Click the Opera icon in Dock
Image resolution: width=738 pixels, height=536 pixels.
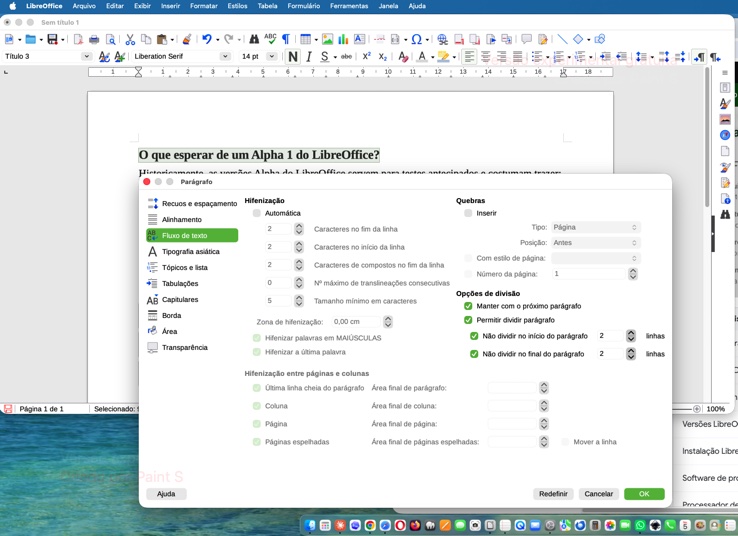point(400,525)
